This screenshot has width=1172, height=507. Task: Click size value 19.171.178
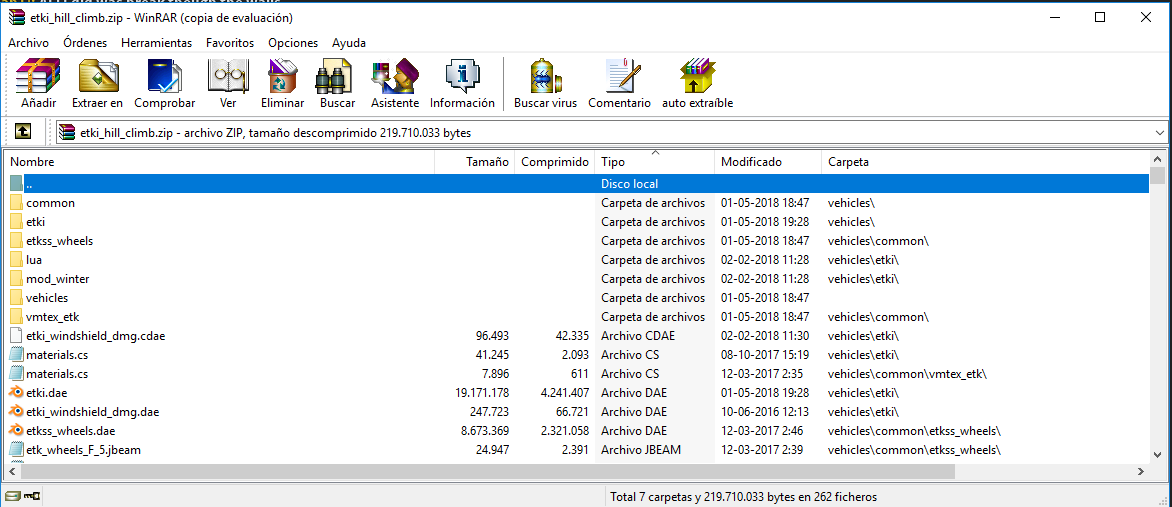481,393
